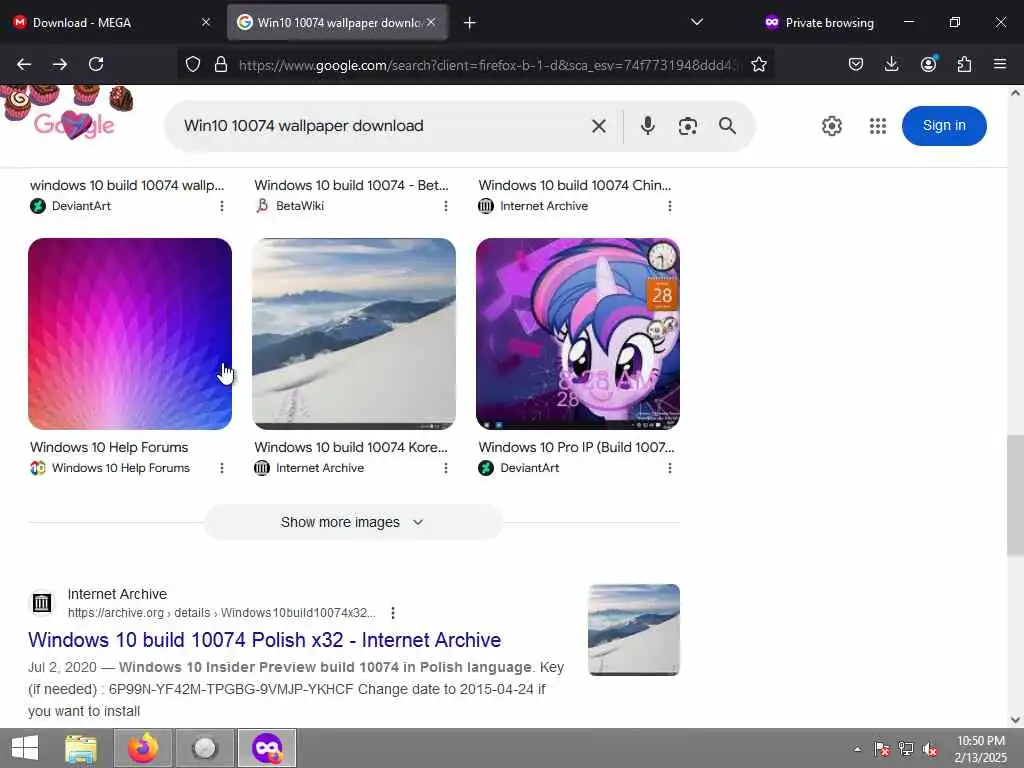Image resolution: width=1024 pixels, height=768 pixels.
Task: Click the URL address bar
Action: pyautogui.click(x=487, y=65)
